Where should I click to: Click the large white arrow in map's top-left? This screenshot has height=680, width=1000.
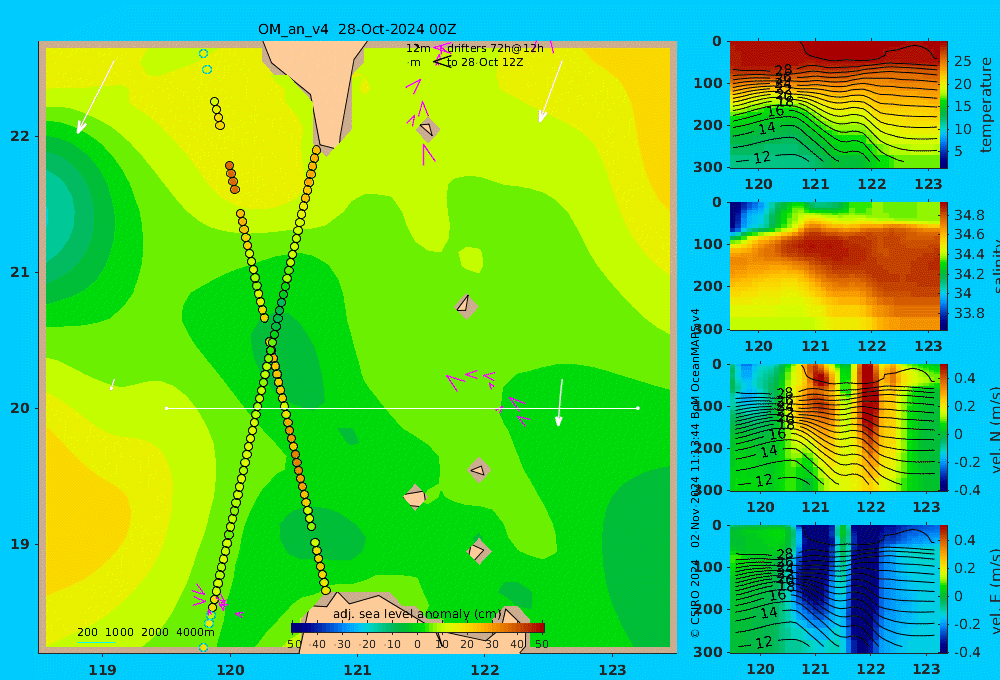96,97
